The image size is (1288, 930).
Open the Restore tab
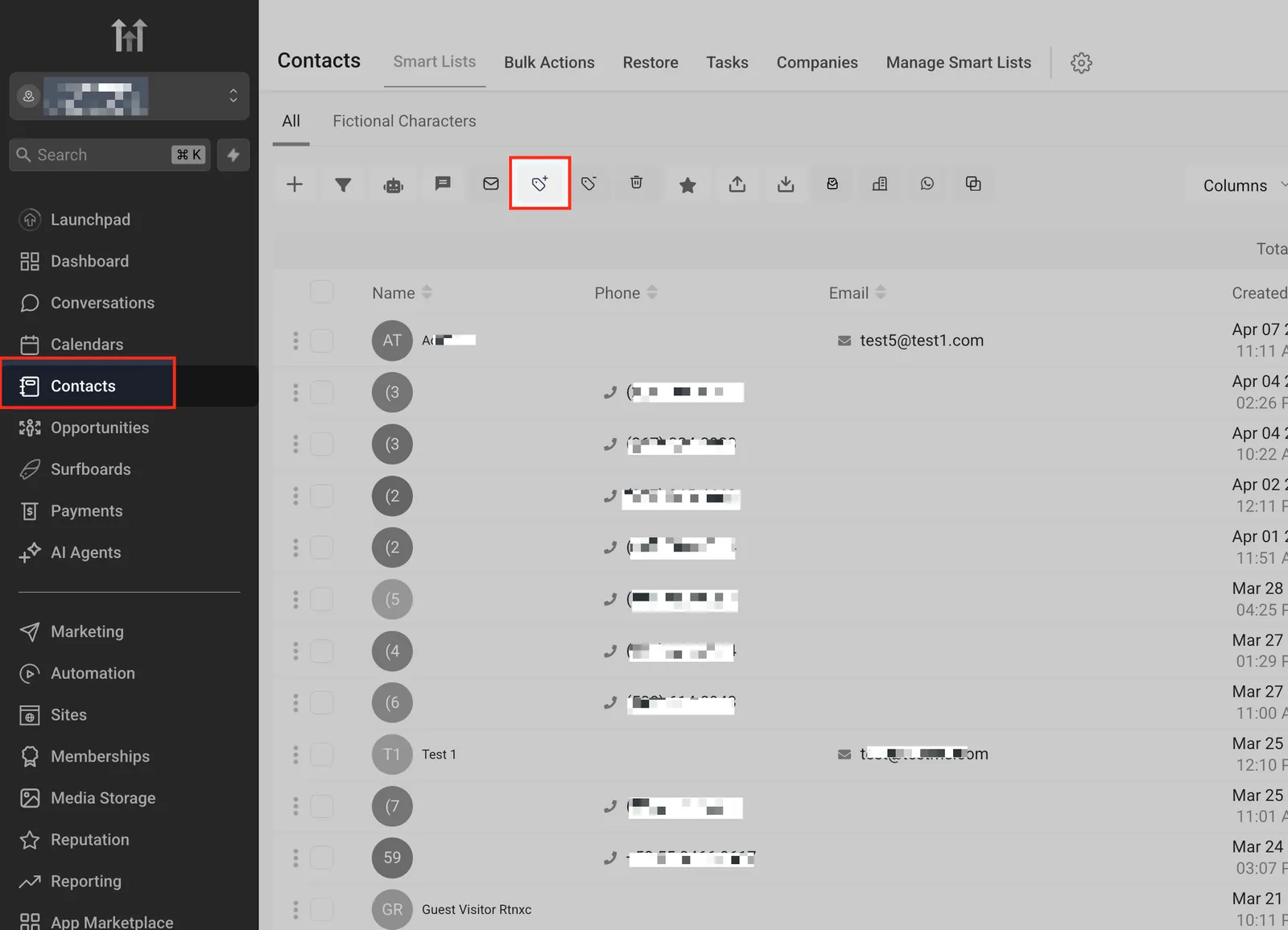coord(650,63)
